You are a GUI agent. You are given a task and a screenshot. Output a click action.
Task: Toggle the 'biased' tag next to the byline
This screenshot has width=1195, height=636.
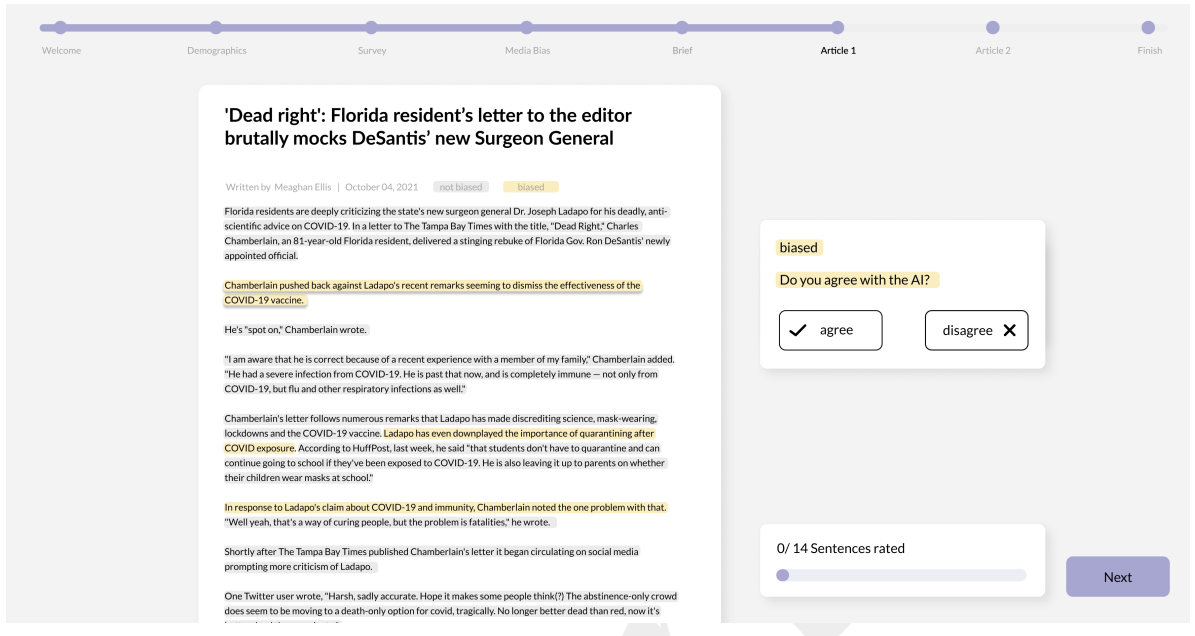[531, 187]
